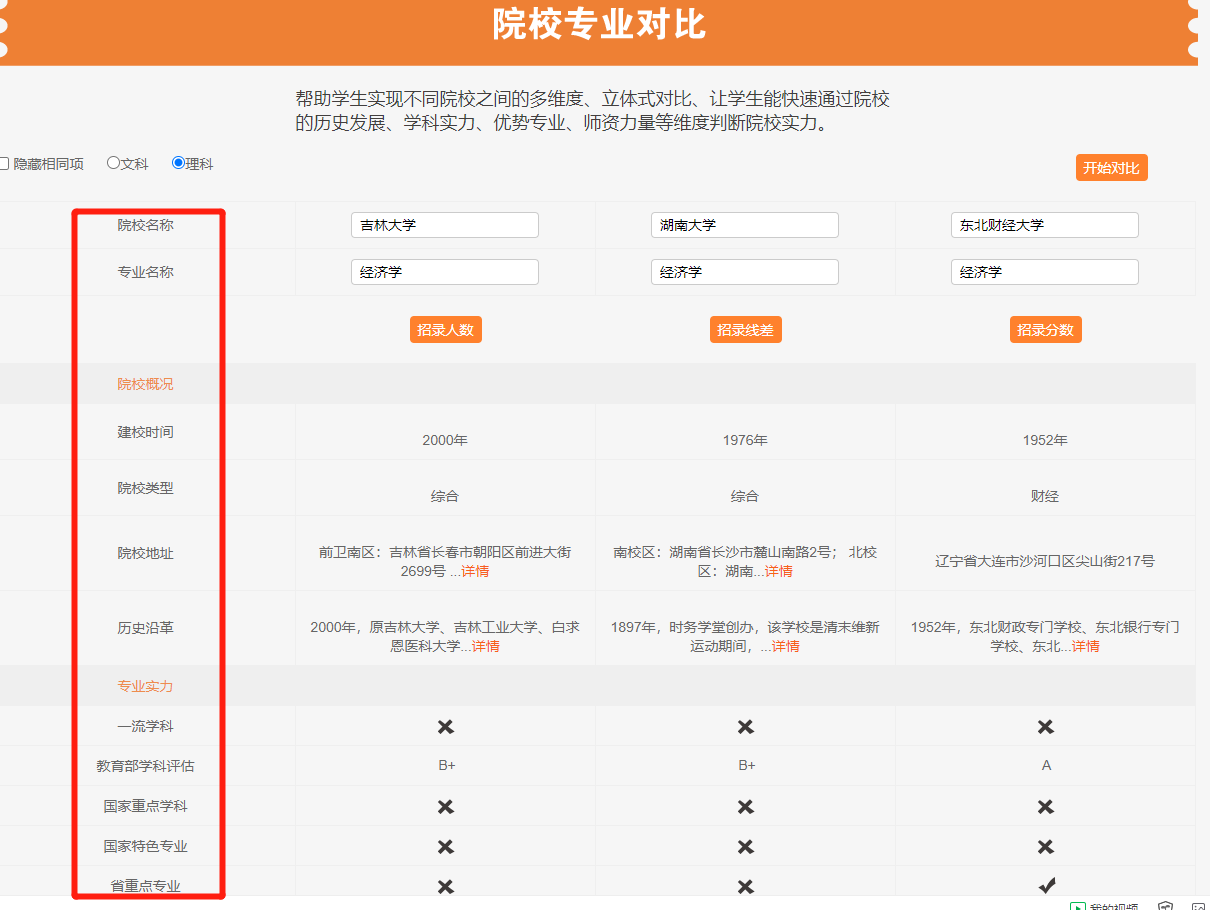
Task: Click the checkmark for 东北财经大学 省重点专业
Action: (x=1045, y=885)
